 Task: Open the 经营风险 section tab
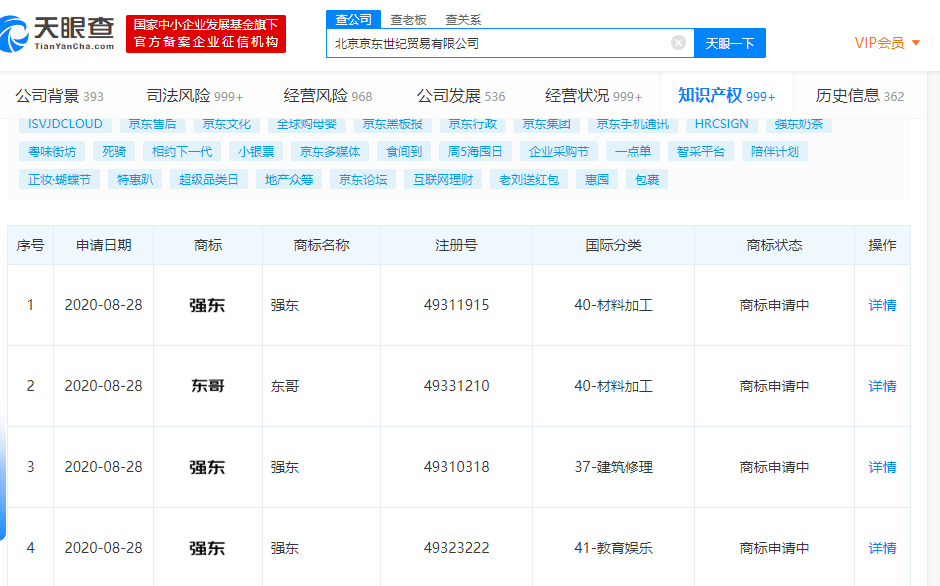tap(327, 96)
